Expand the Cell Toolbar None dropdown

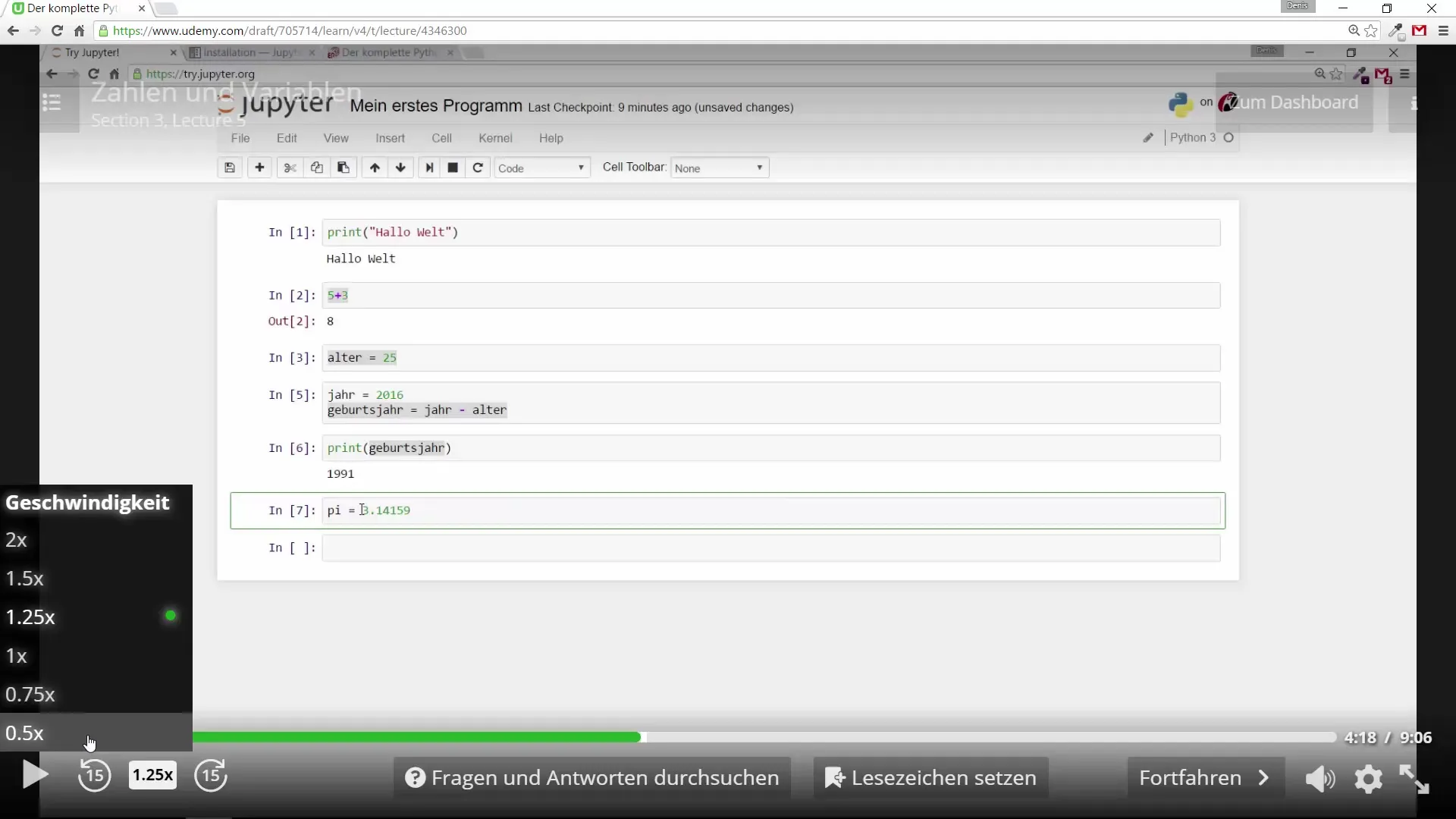719,168
